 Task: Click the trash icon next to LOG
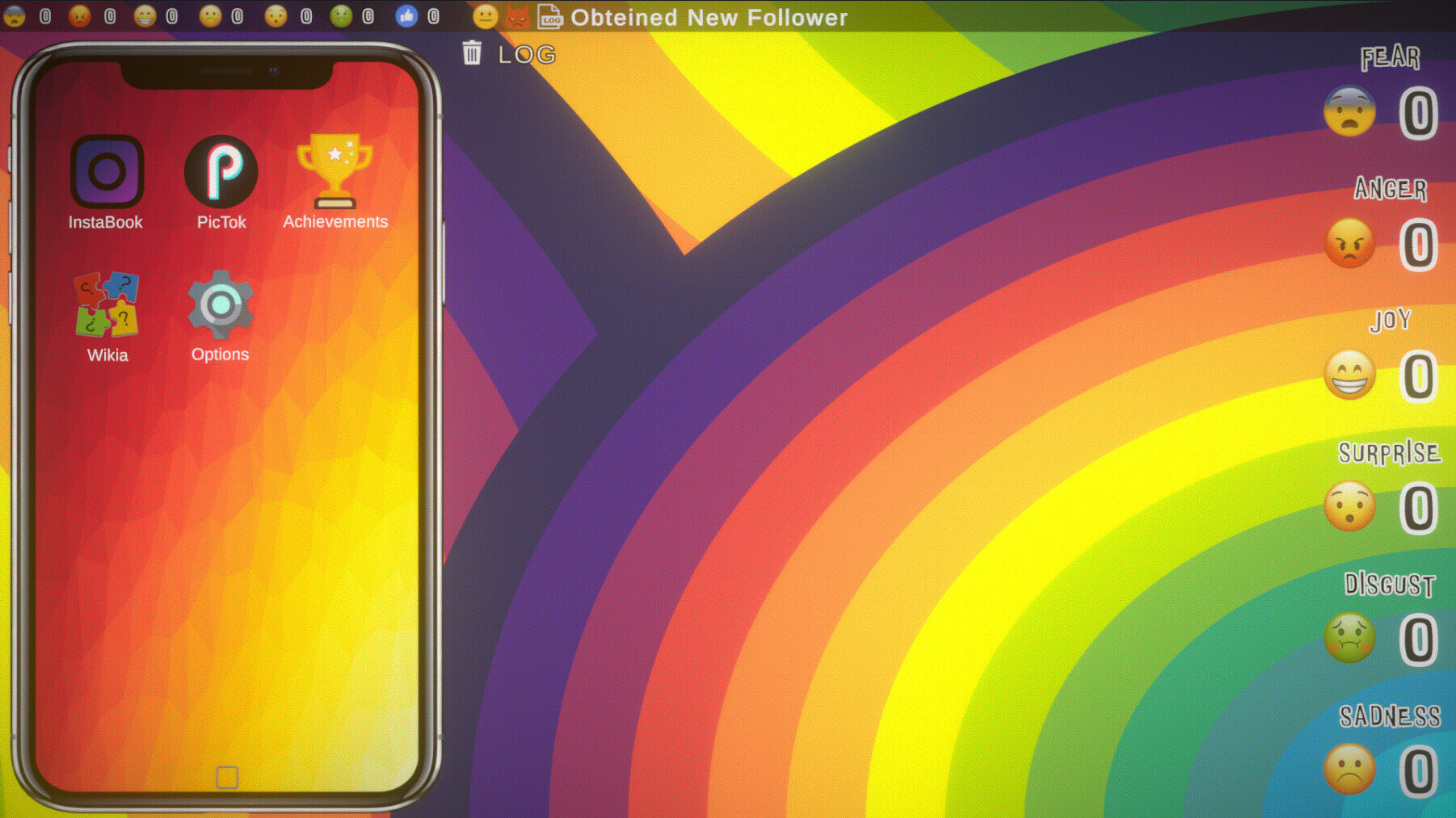[472, 52]
